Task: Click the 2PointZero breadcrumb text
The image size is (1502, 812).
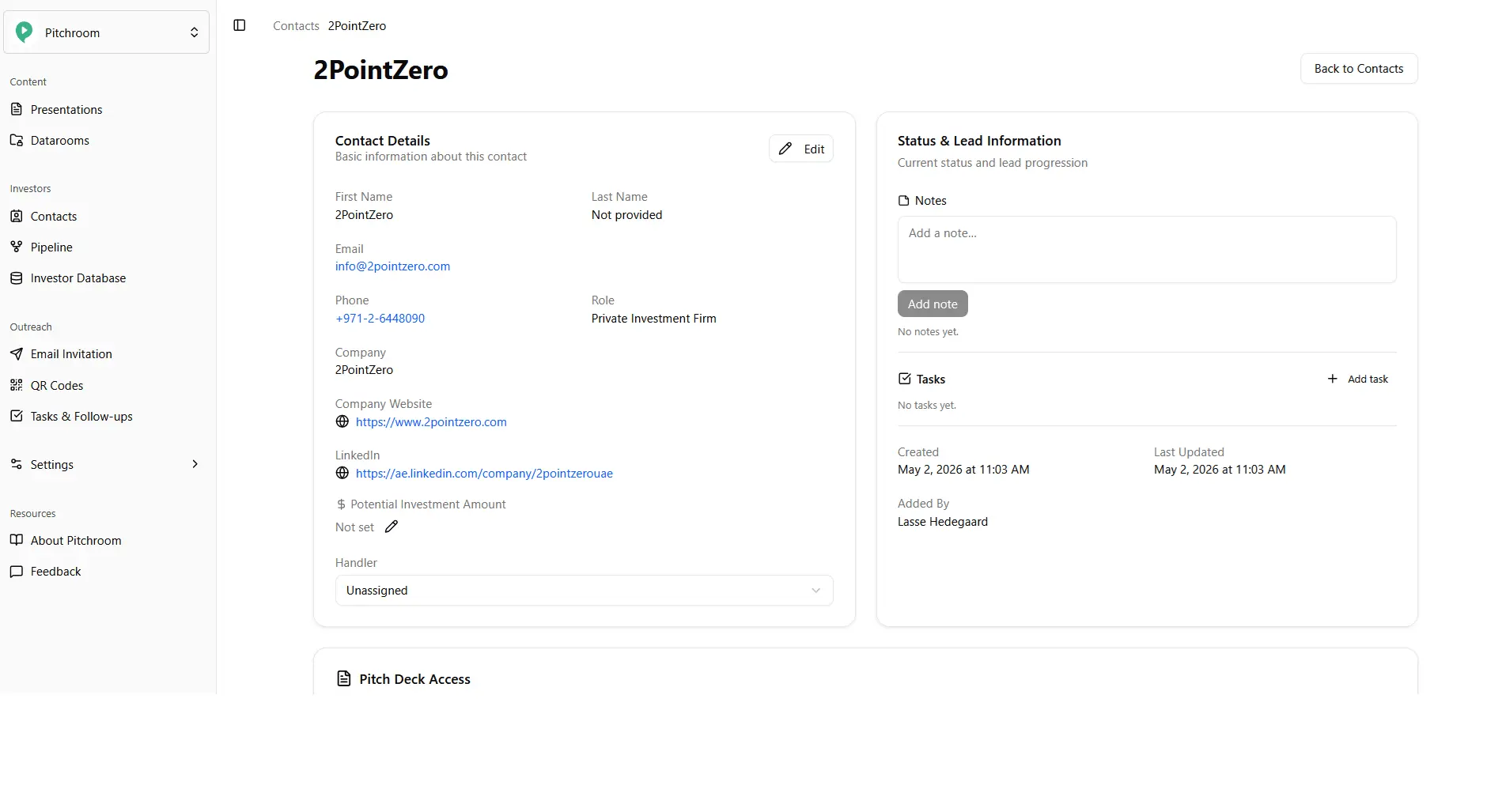Action: [357, 26]
